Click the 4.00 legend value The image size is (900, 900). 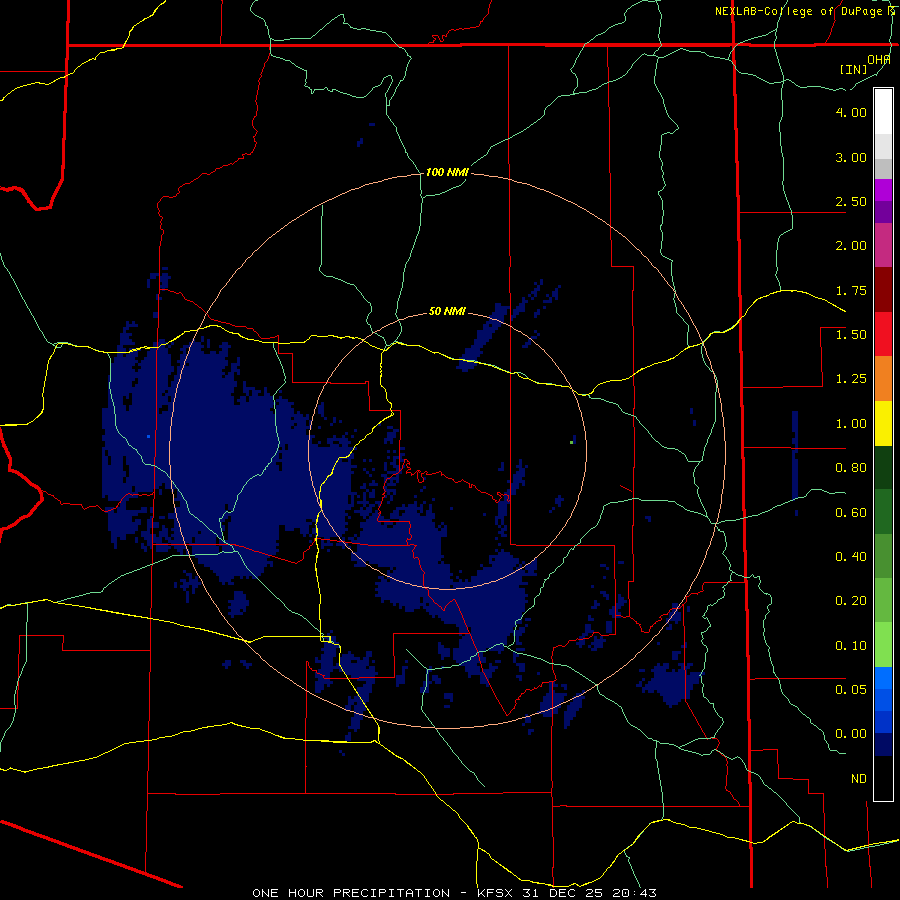(x=851, y=112)
